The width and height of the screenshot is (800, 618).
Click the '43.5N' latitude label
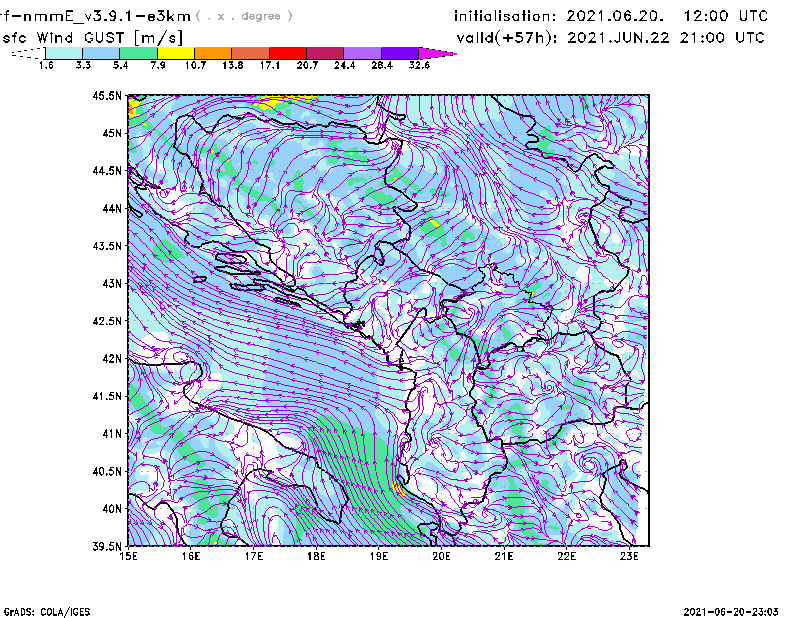pos(107,246)
